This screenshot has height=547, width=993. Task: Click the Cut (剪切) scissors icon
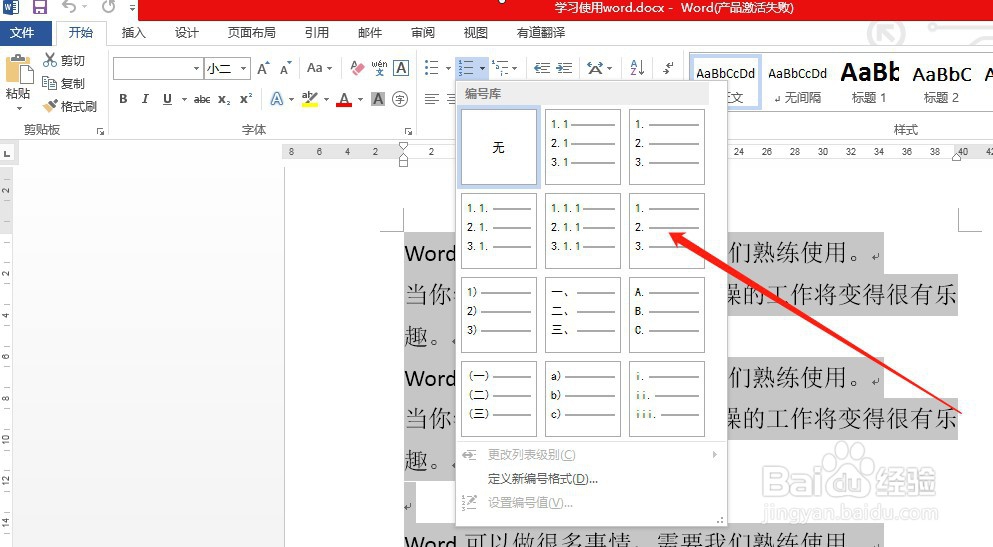tap(50, 60)
